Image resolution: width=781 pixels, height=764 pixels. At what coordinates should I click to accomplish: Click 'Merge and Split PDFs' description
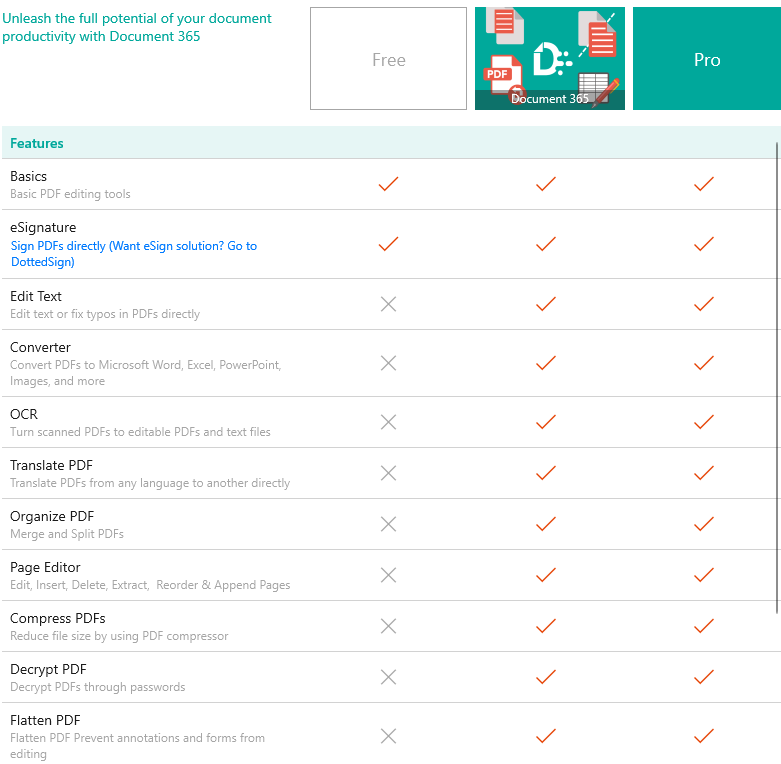[67, 534]
